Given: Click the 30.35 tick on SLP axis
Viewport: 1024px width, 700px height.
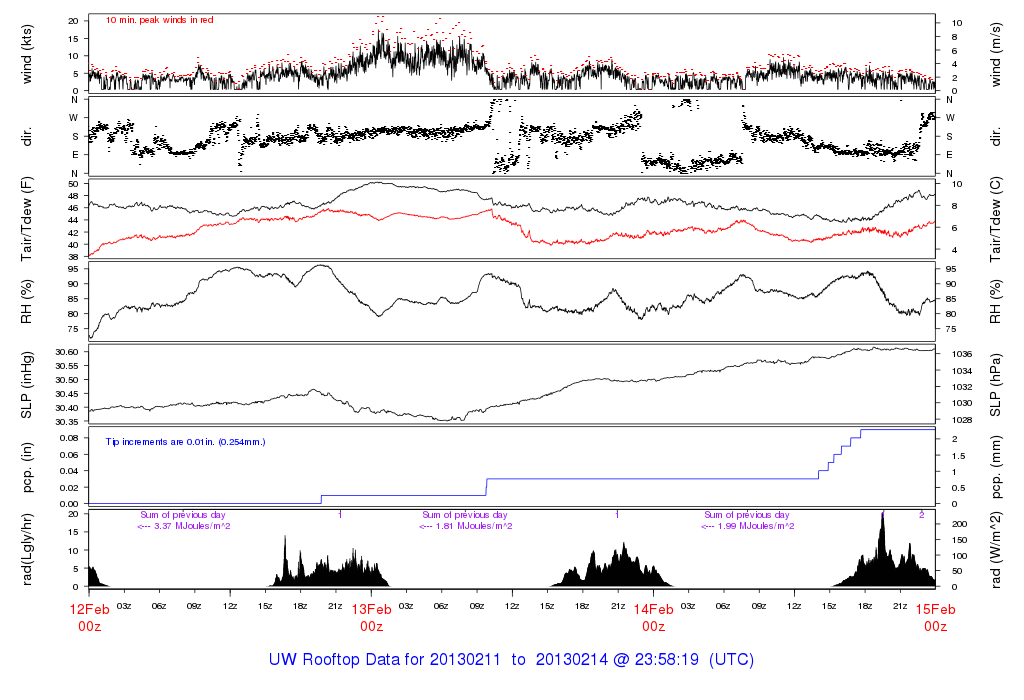Looking at the screenshot, I should pos(67,422).
